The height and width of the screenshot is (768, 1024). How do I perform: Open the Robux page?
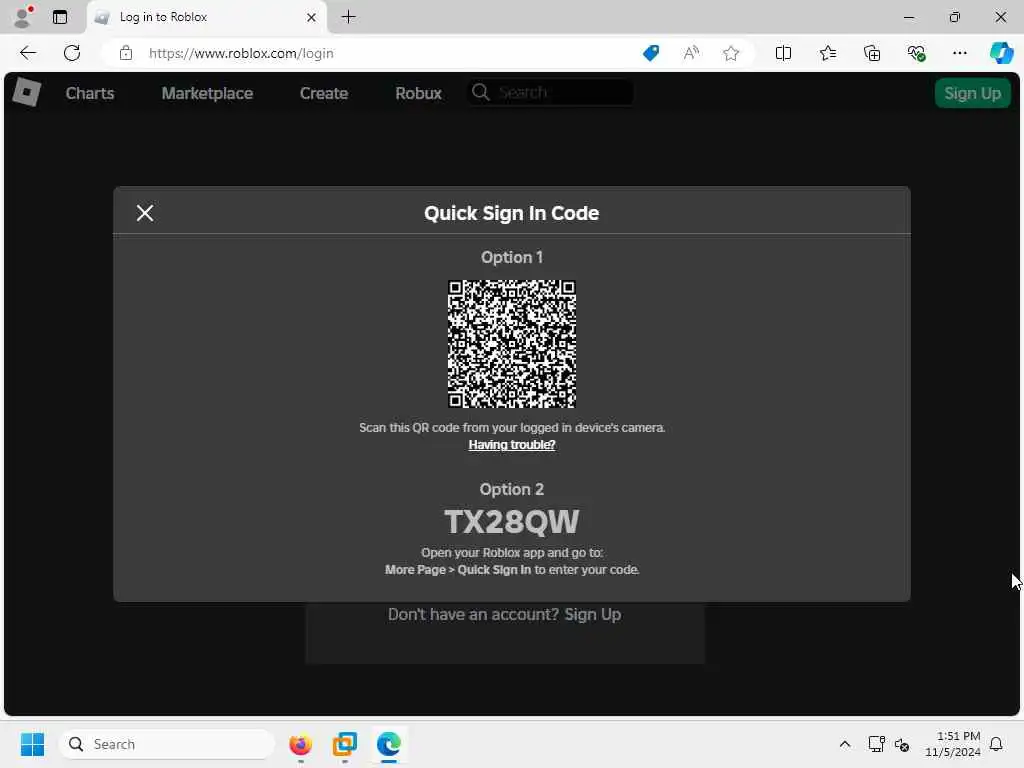coord(419,93)
